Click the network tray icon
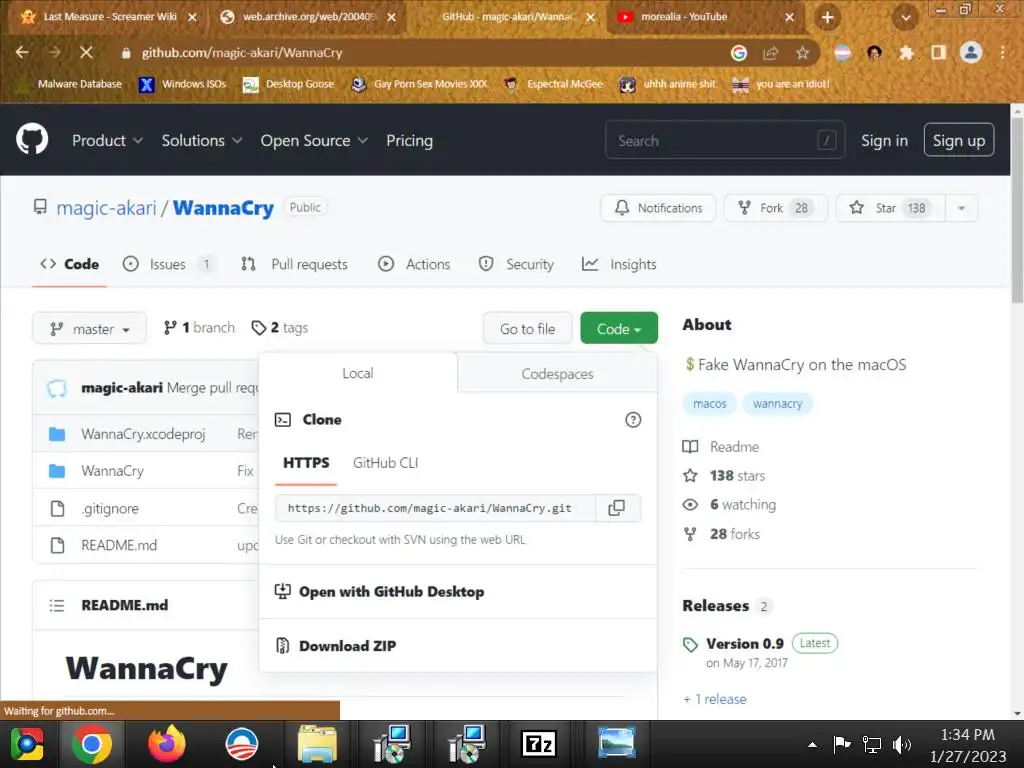1024x768 pixels. [x=872, y=744]
